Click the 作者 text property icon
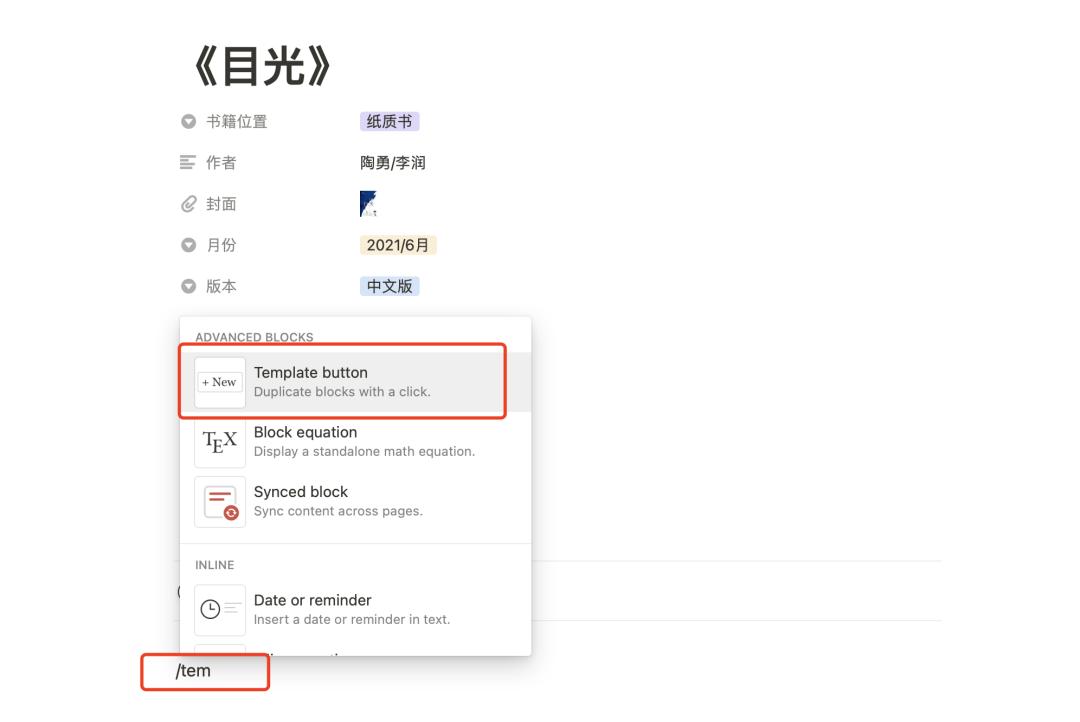This screenshot has width=1080, height=722. pos(188,162)
